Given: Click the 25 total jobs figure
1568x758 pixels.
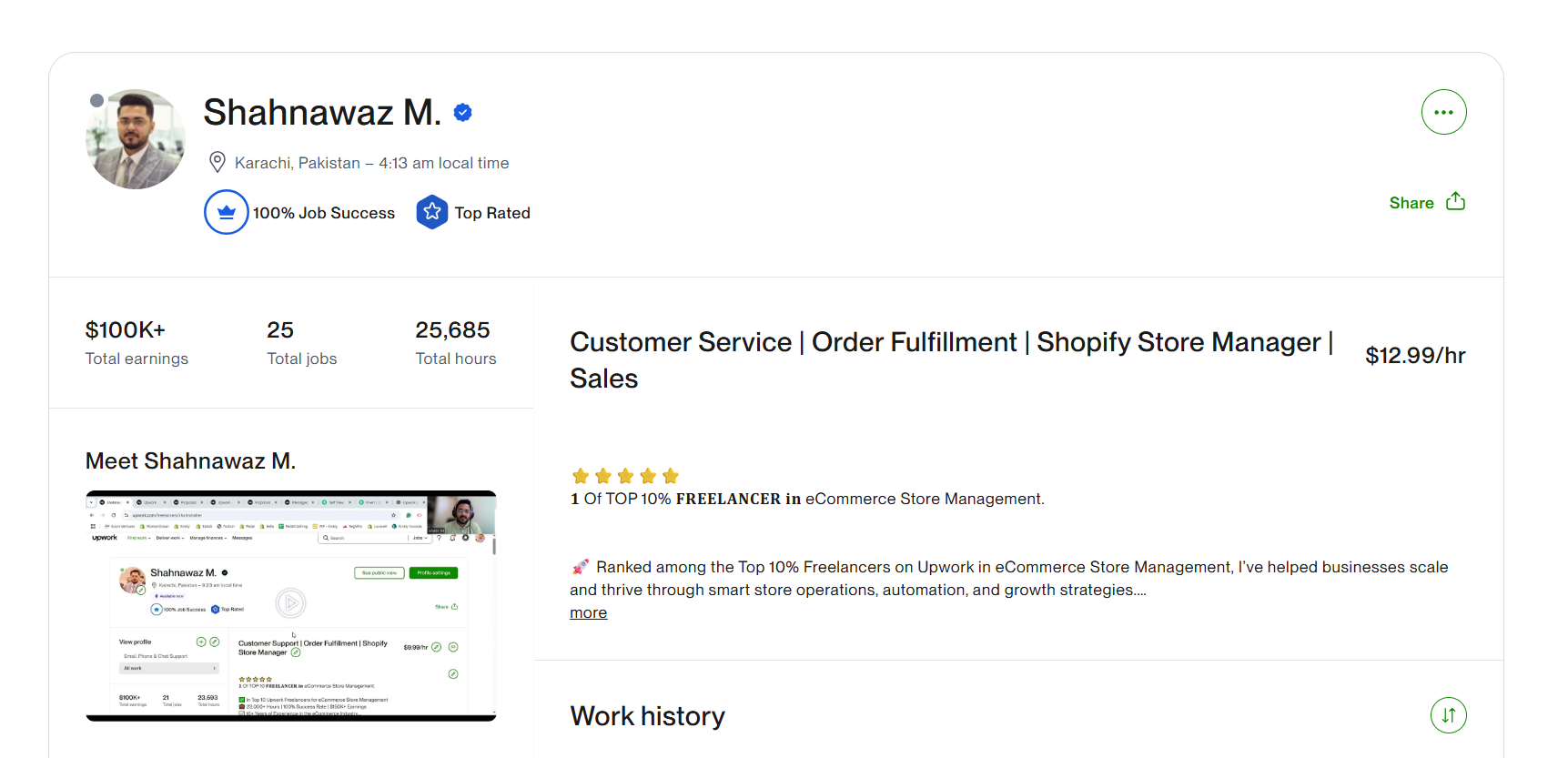Looking at the screenshot, I should (x=280, y=329).
